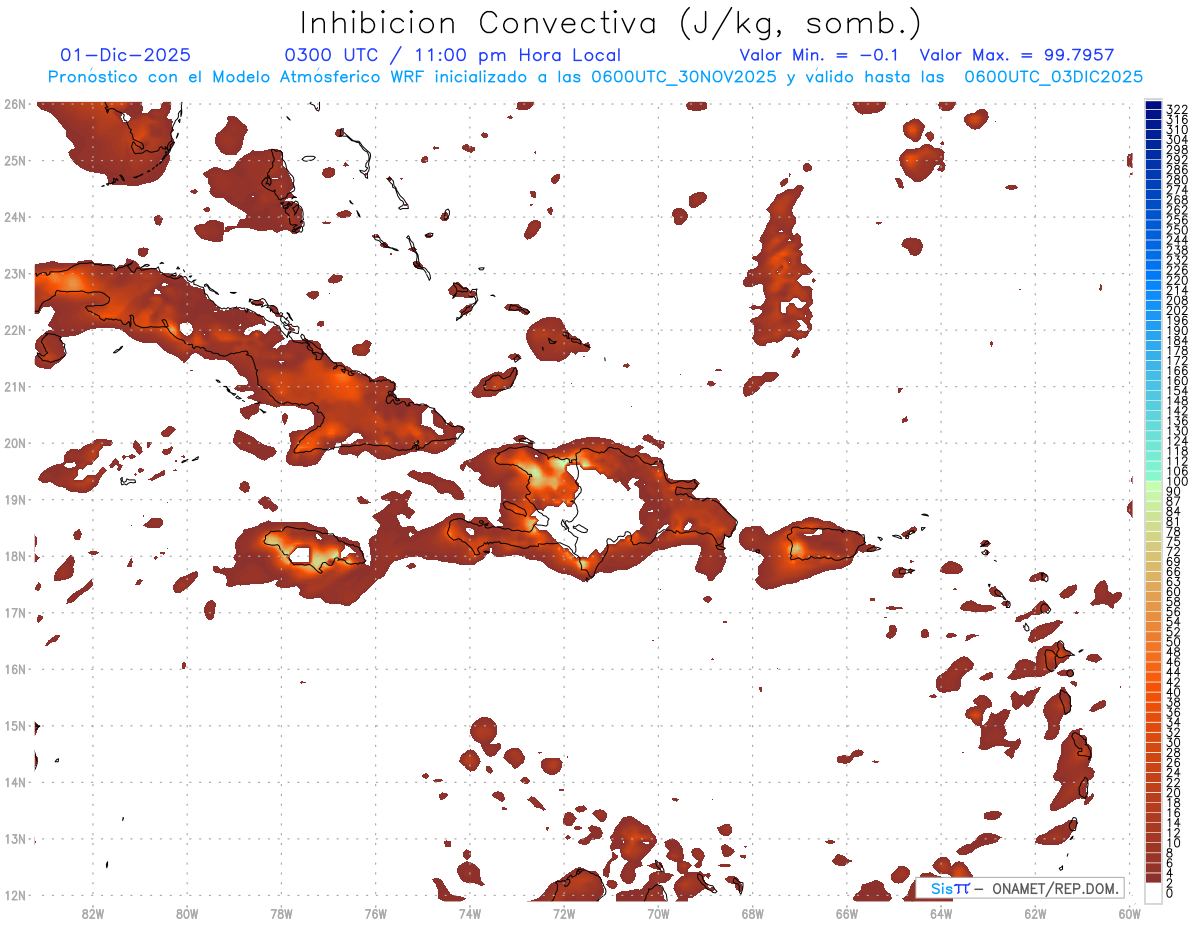Image resolution: width=1200 pixels, height=927 pixels.
Task: Click the 18N latitude label
Action: (x=14, y=556)
